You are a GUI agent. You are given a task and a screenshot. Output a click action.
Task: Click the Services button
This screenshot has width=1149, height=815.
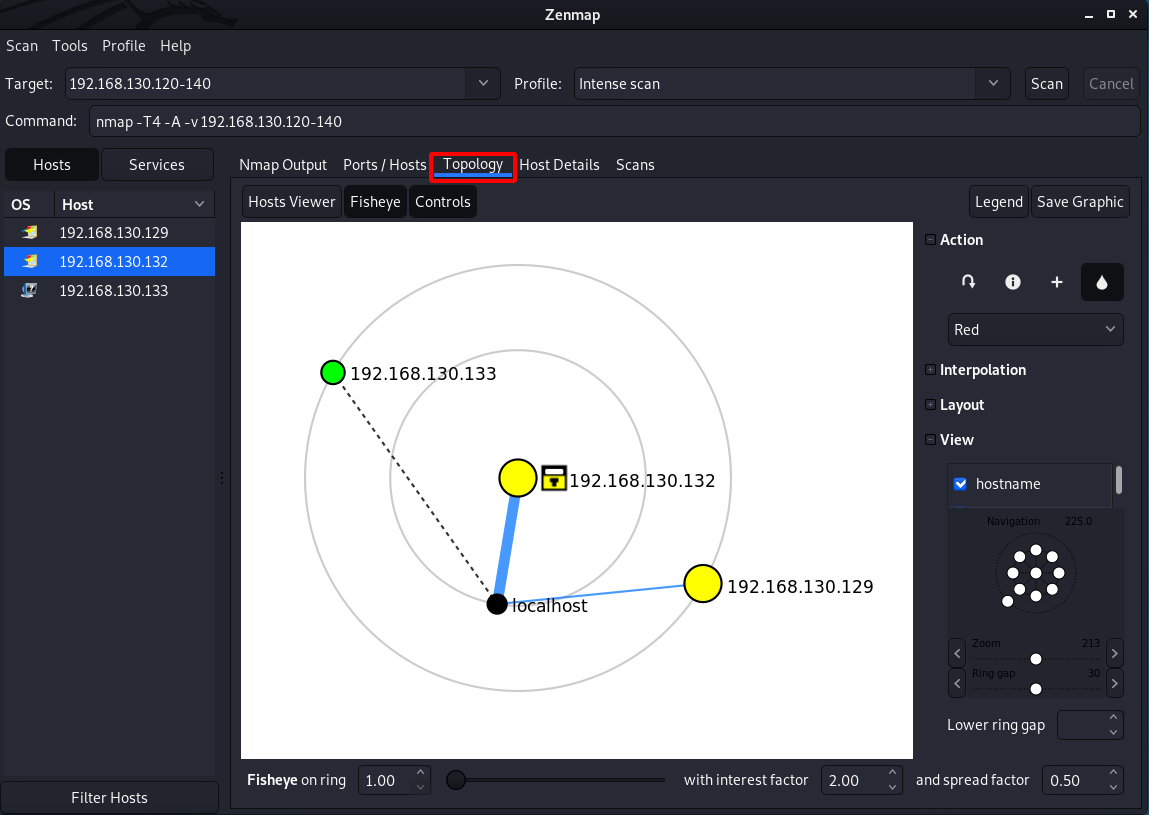pos(157,165)
